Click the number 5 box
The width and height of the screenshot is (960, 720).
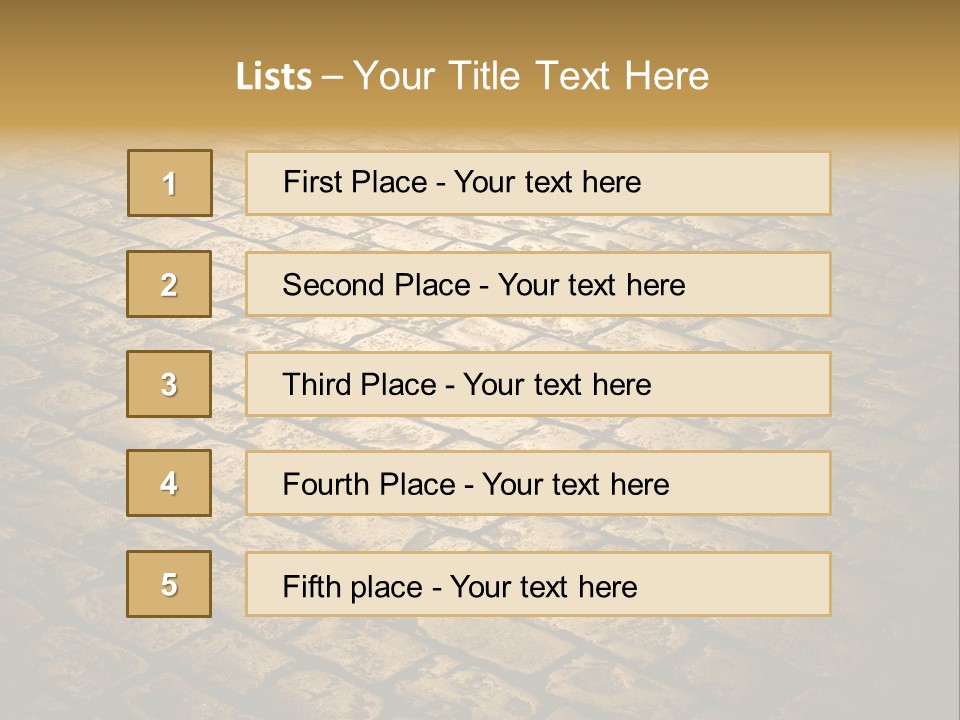169,584
